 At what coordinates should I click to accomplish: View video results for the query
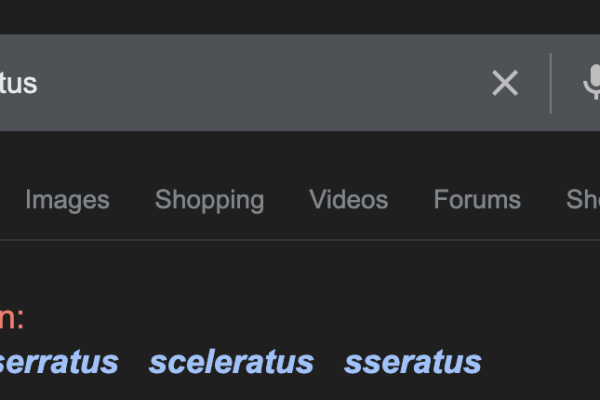coord(348,200)
